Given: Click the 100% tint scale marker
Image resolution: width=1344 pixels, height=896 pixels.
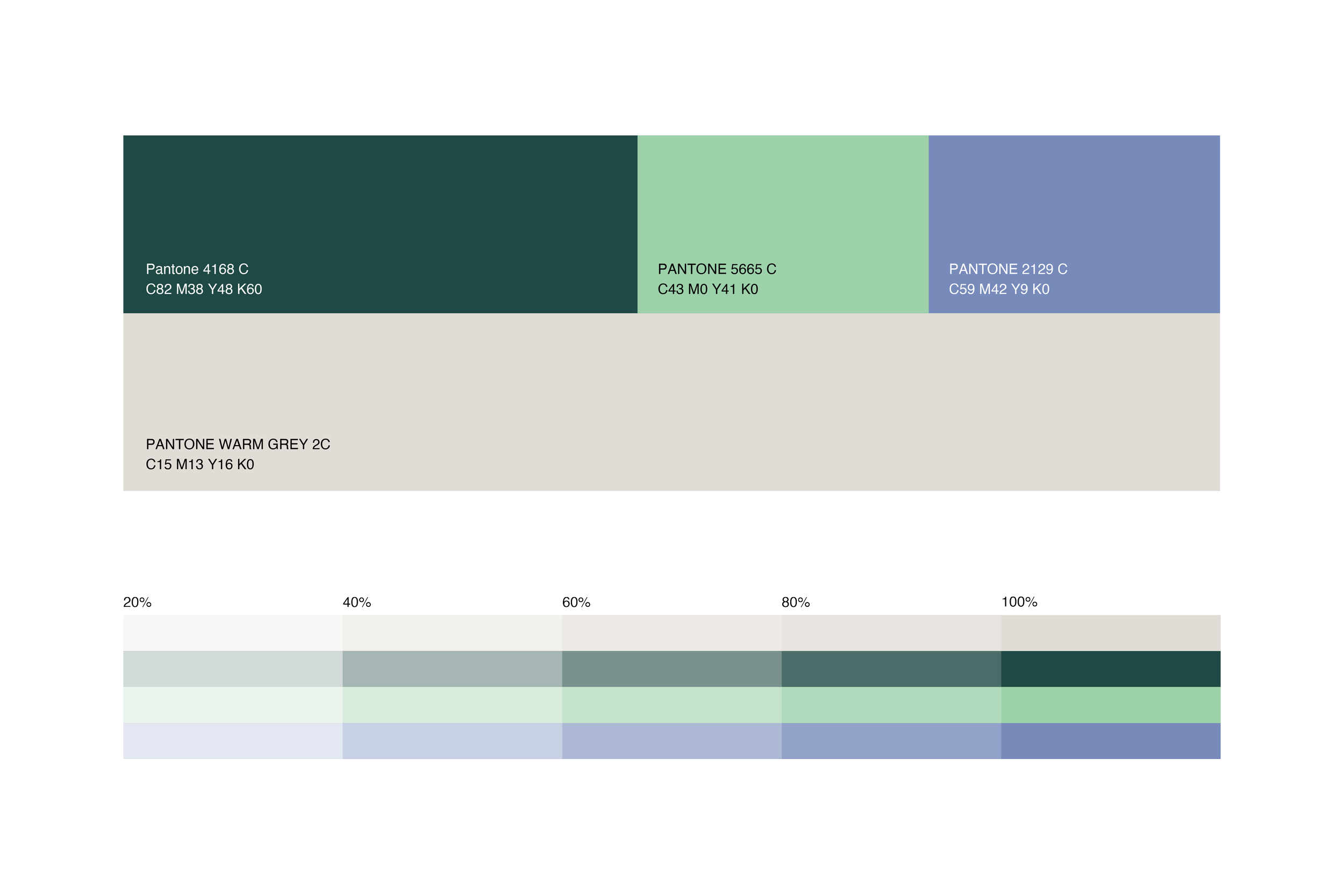Looking at the screenshot, I should (1019, 603).
